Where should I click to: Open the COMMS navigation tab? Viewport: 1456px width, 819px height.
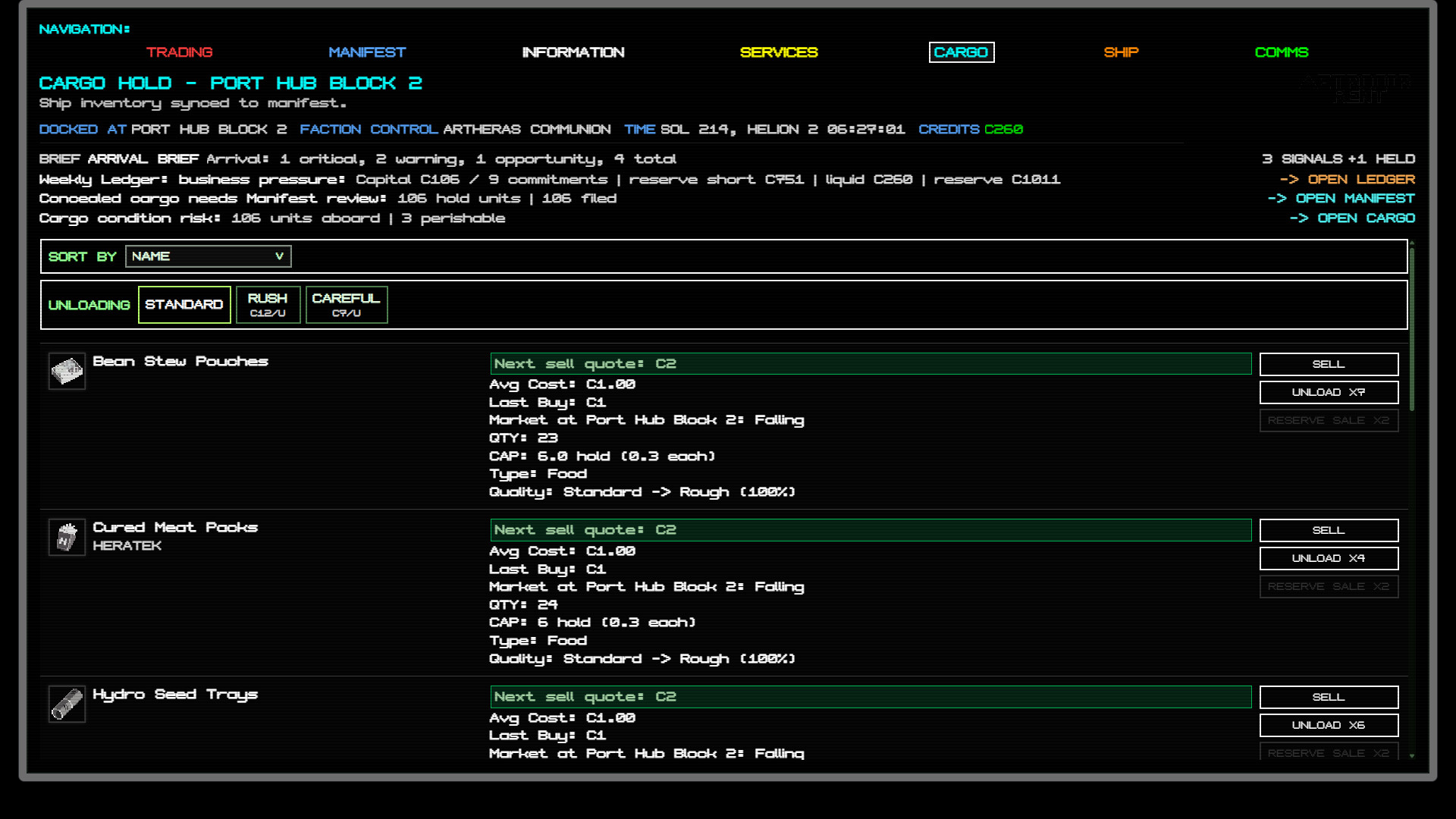[x=1282, y=52]
